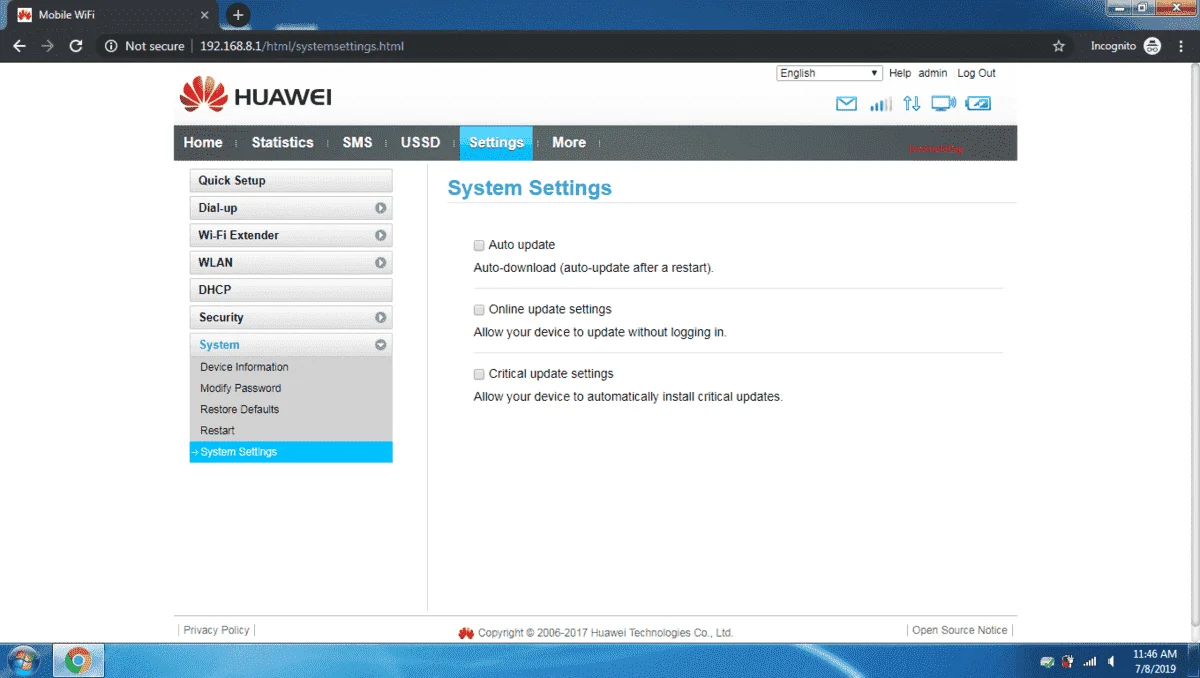
Task: Select System Settings in sidebar
Action: pyautogui.click(x=291, y=452)
